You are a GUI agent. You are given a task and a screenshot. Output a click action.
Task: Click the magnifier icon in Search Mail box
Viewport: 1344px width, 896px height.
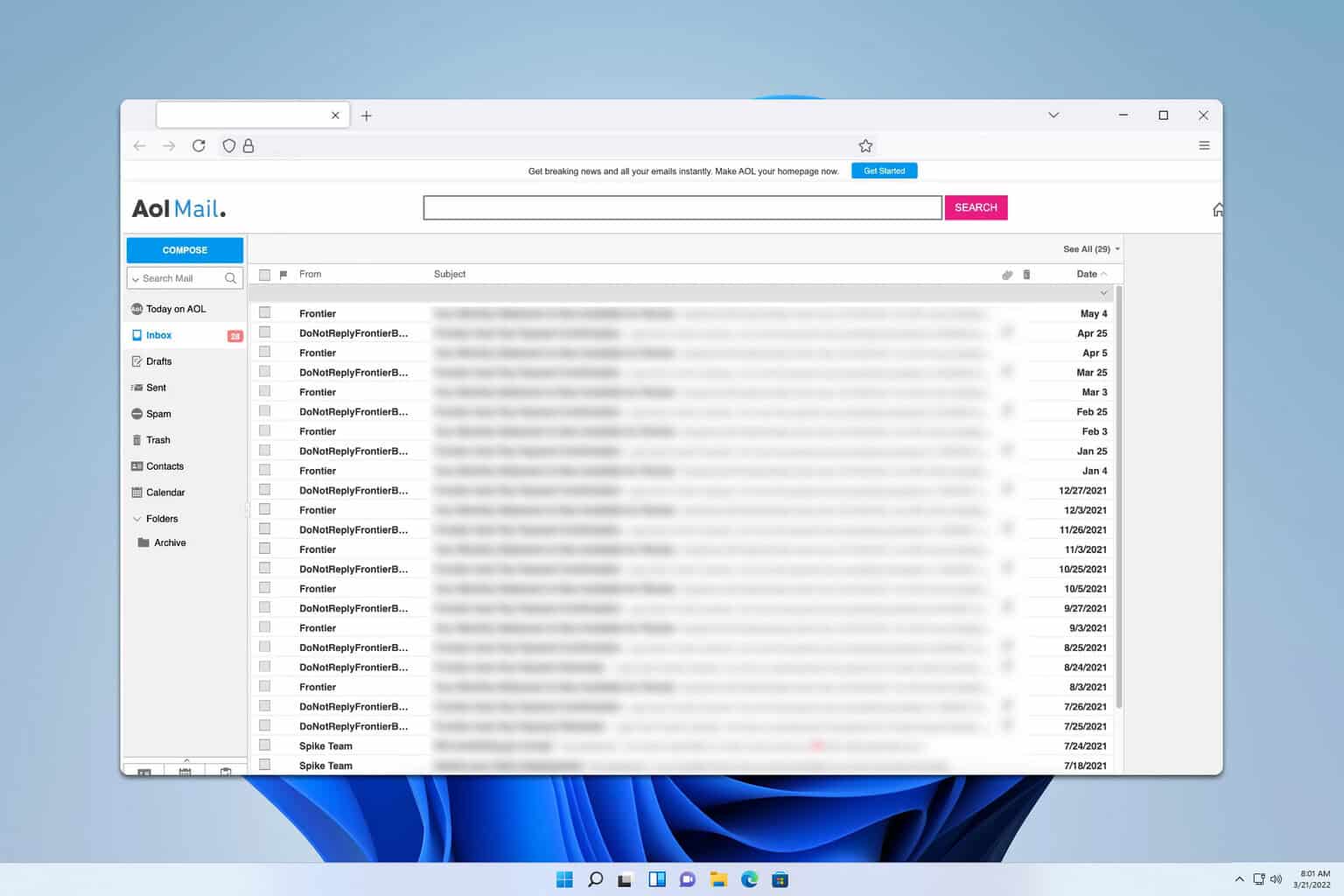pyautogui.click(x=230, y=278)
